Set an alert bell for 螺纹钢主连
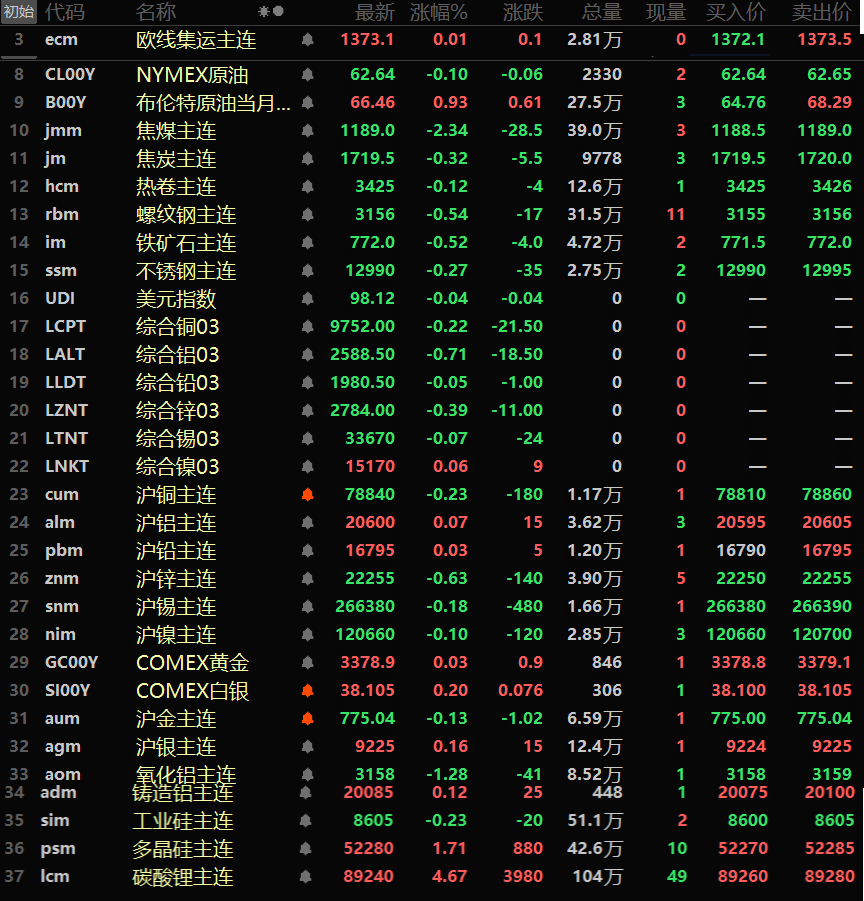This screenshot has height=901, width=864. pyautogui.click(x=307, y=215)
